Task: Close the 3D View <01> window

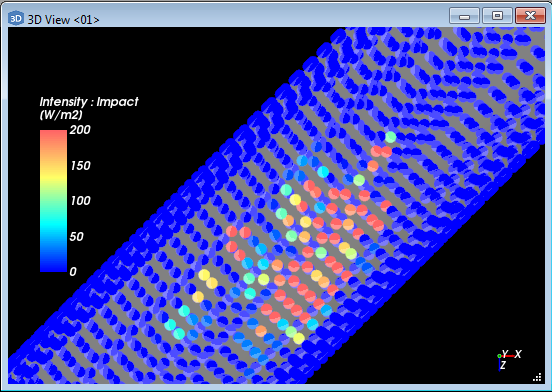Action: click(x=530, y=16)
